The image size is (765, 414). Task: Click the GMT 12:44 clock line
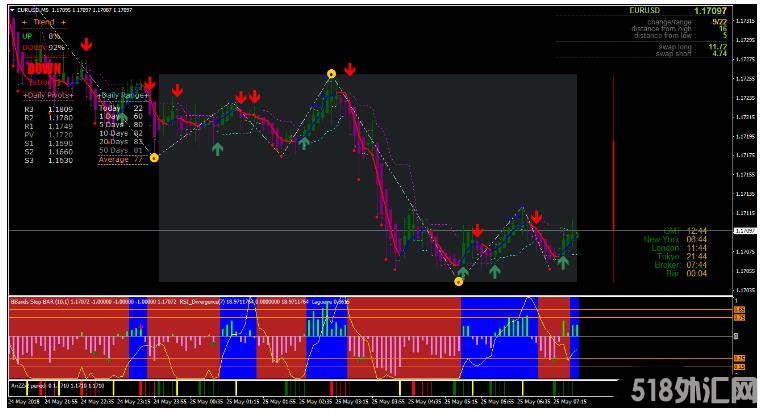coord(685,231)
